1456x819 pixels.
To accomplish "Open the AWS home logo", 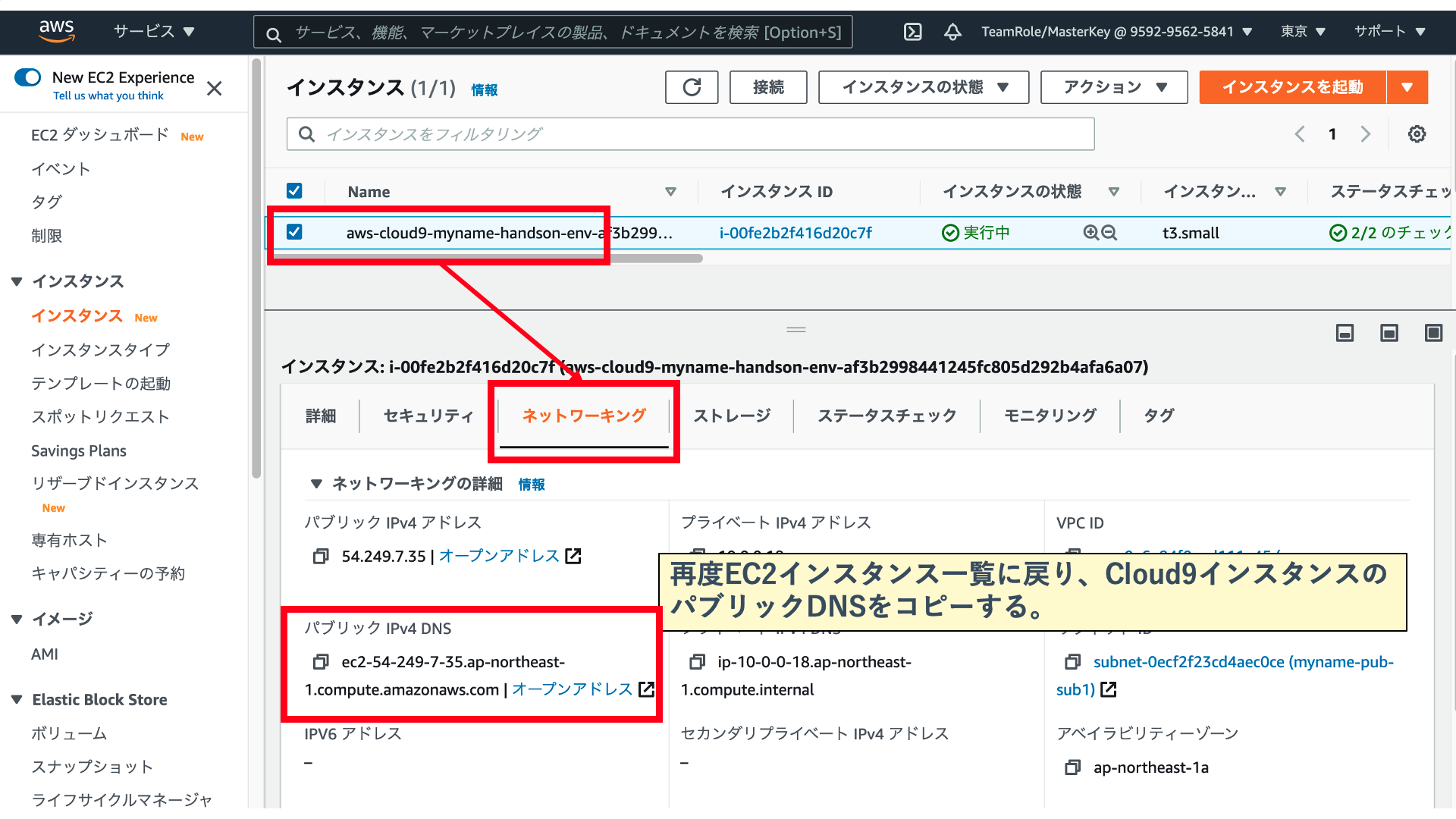I will [57, 31].
